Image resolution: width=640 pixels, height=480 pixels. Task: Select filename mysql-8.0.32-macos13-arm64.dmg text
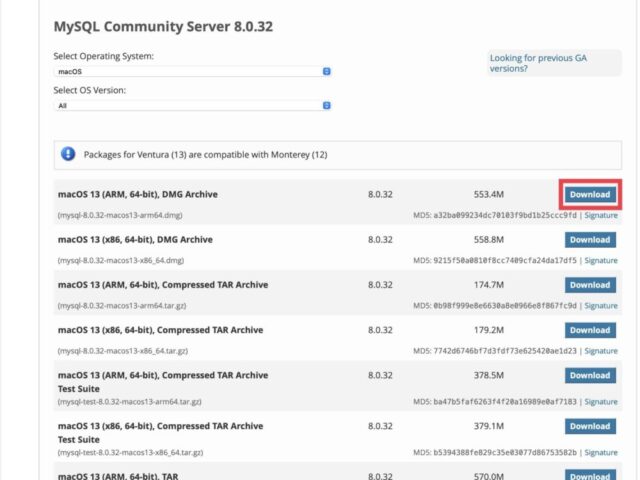(120, 215)
